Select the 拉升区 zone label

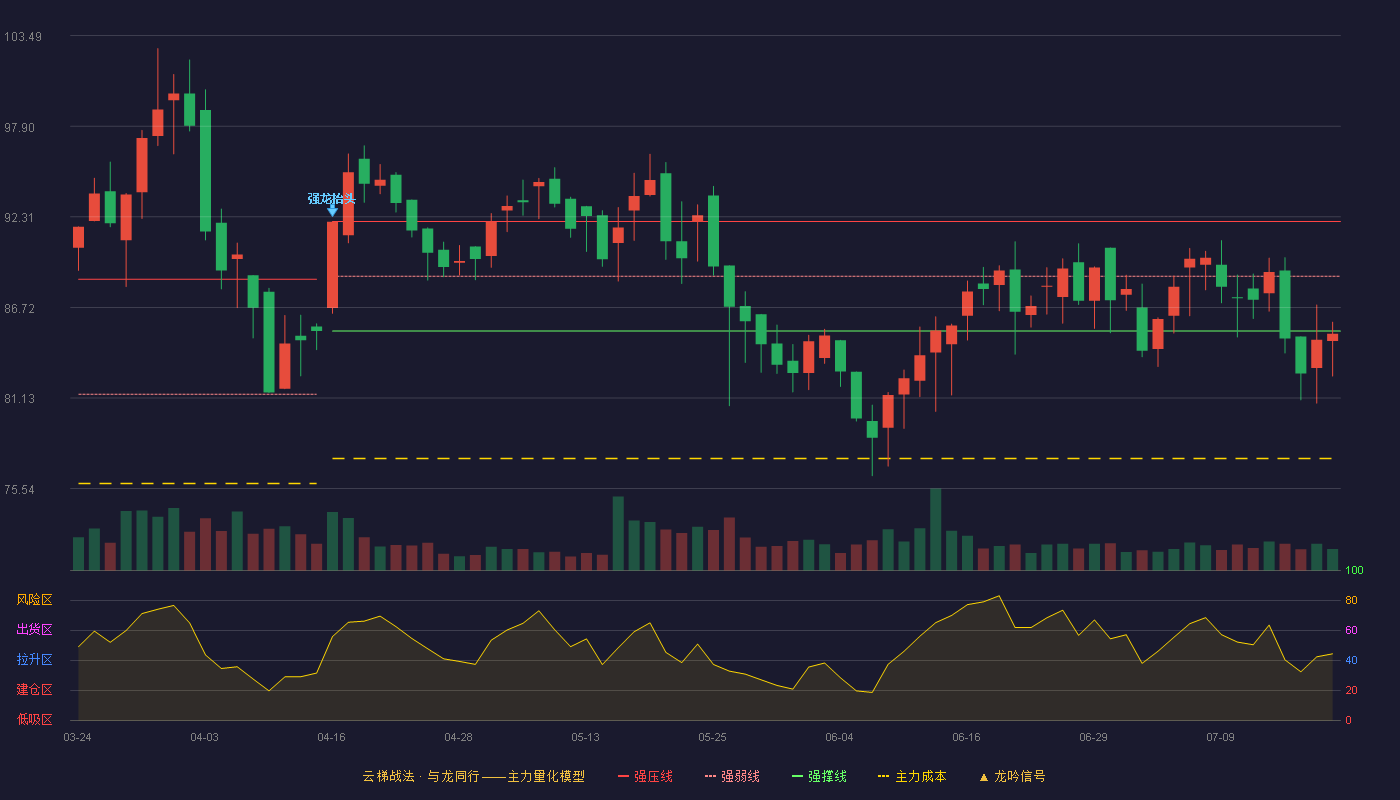pos(34,660)
